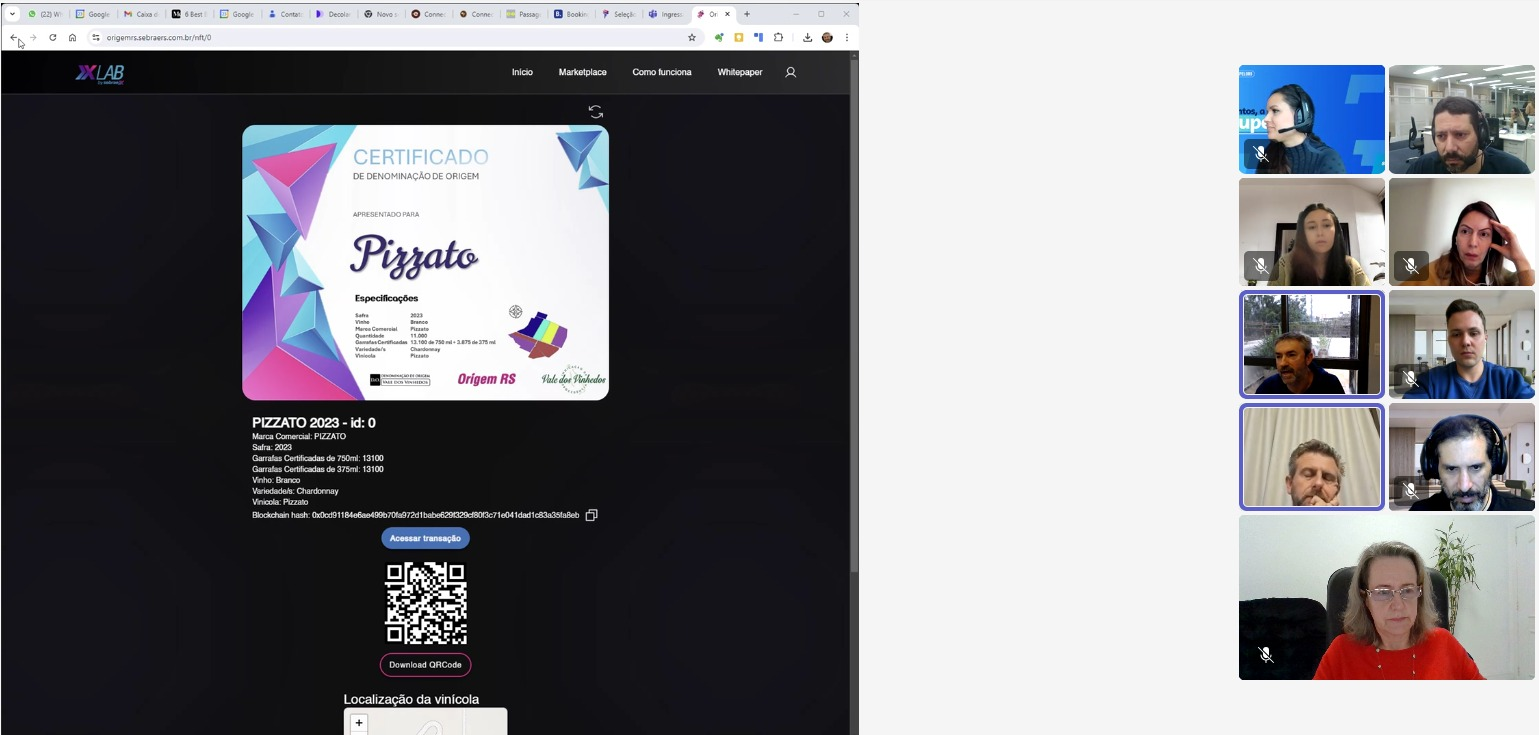Image resolution: width=1539 pixels, height=735 pixels.
Task: Select video tile of woman in red blouse
Action: (1387, 598)
